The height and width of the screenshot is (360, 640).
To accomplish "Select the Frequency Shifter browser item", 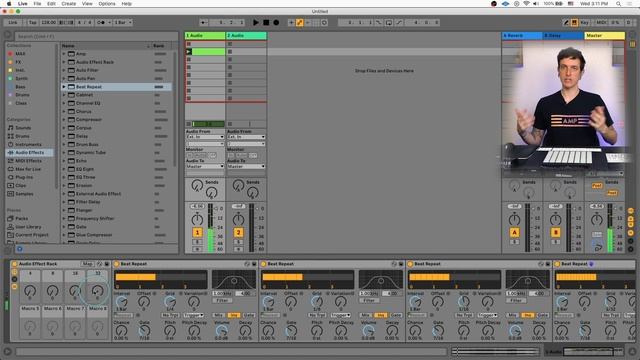I will click(95, 218).
